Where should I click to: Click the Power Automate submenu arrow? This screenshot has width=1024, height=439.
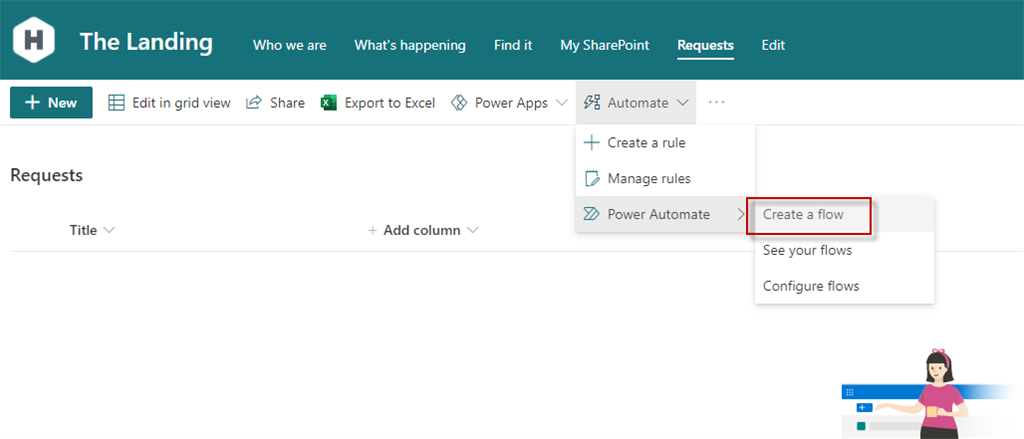click(x=741, y=214)
